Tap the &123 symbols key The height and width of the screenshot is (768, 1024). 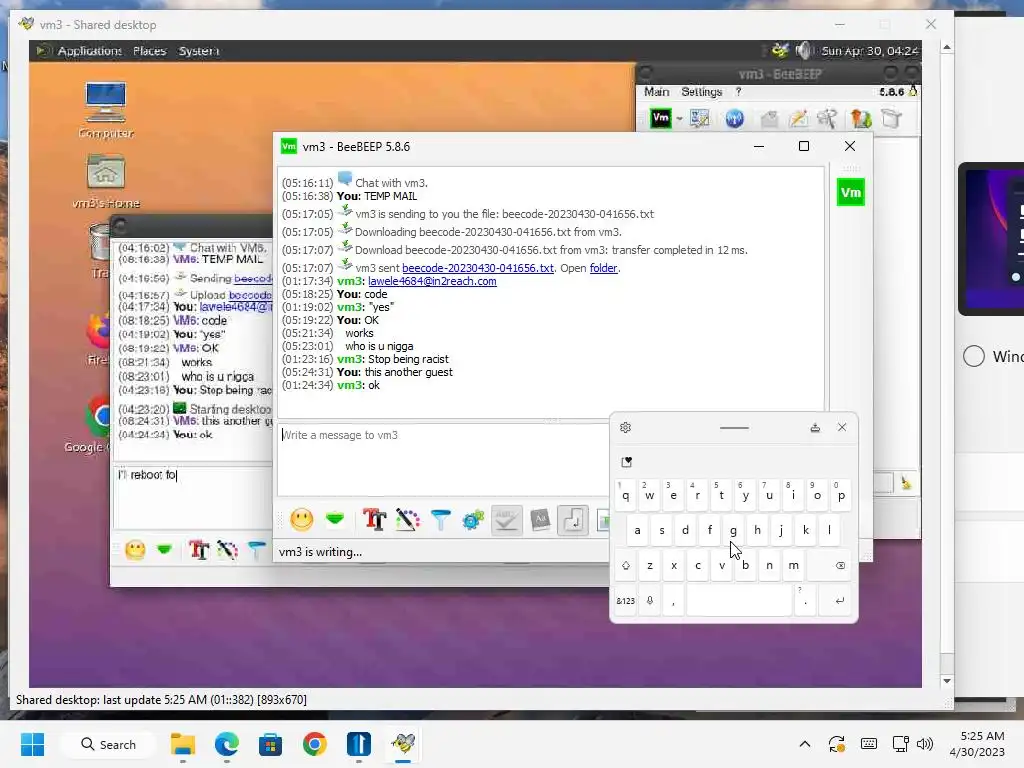coord(626,601)
